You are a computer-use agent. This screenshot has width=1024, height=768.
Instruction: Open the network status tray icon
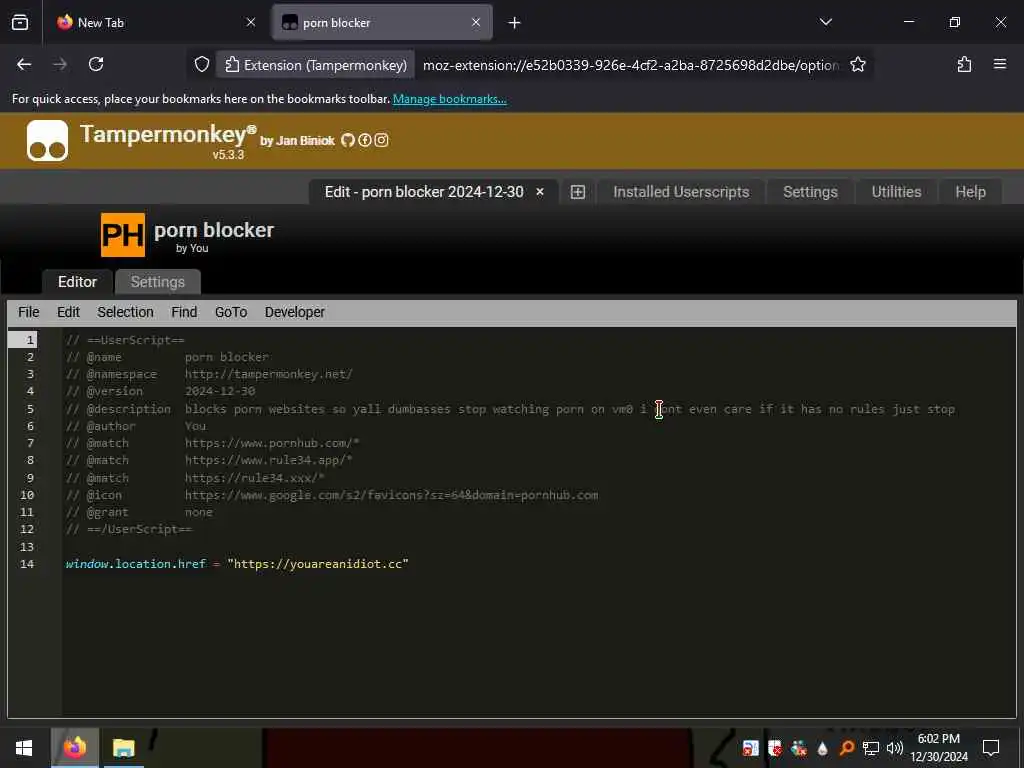coord(870,748)
